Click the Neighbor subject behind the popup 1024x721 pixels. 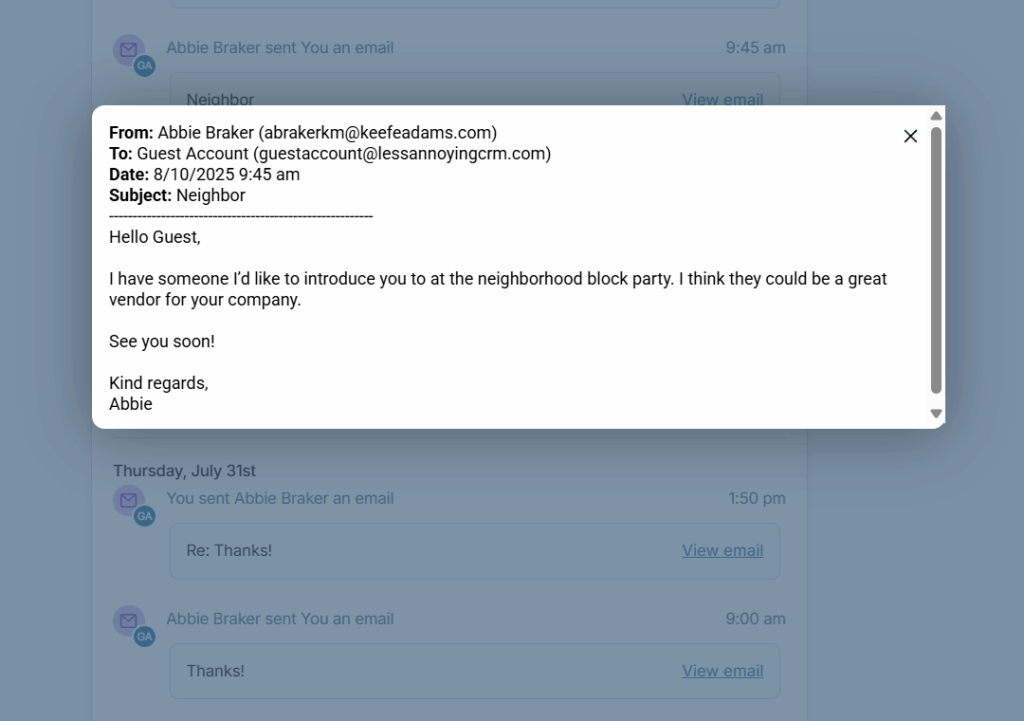(x=220, y=99)
